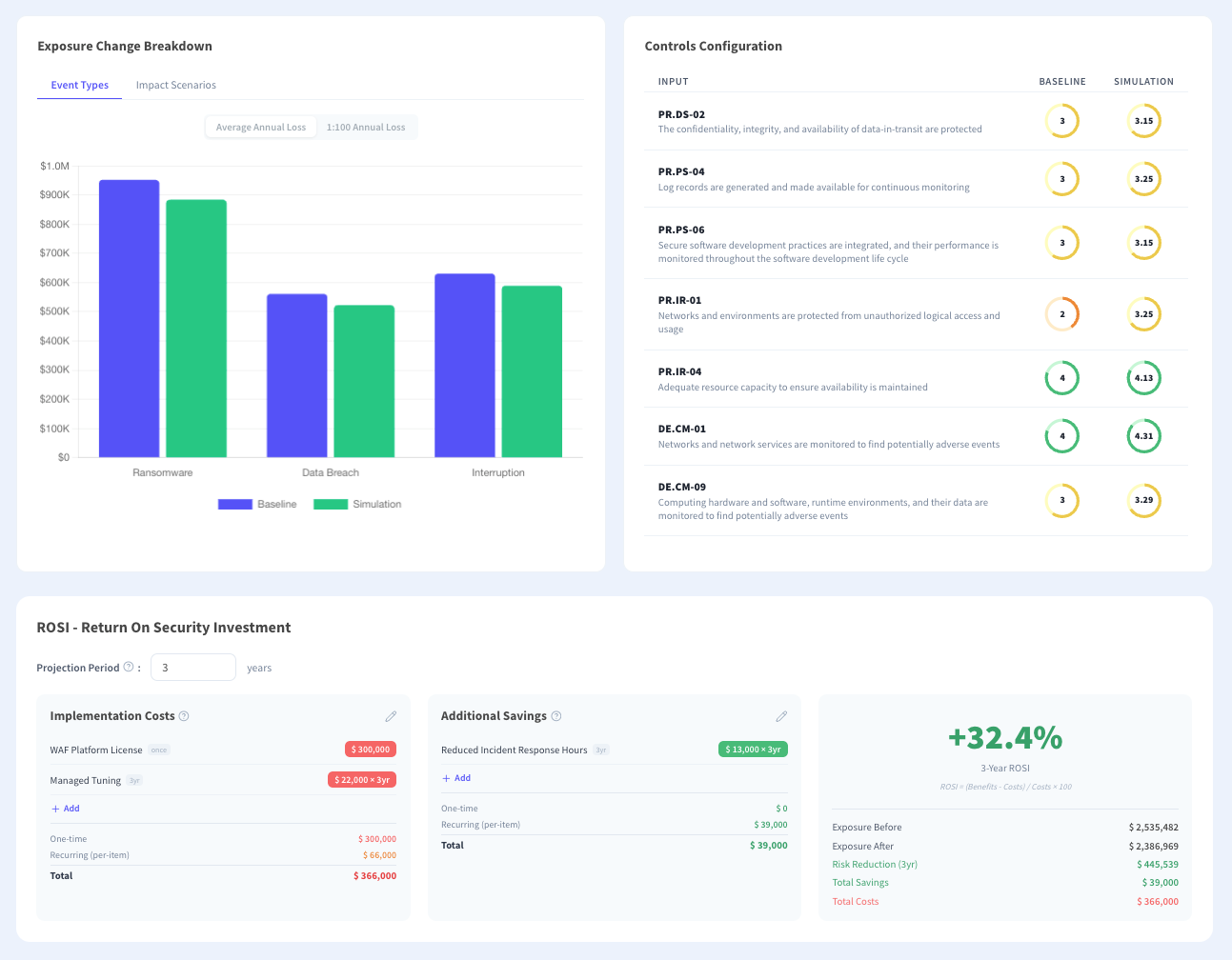The image size is (1232, 960).
Task: Click the Projection Period years input
Action: (193, 668)
